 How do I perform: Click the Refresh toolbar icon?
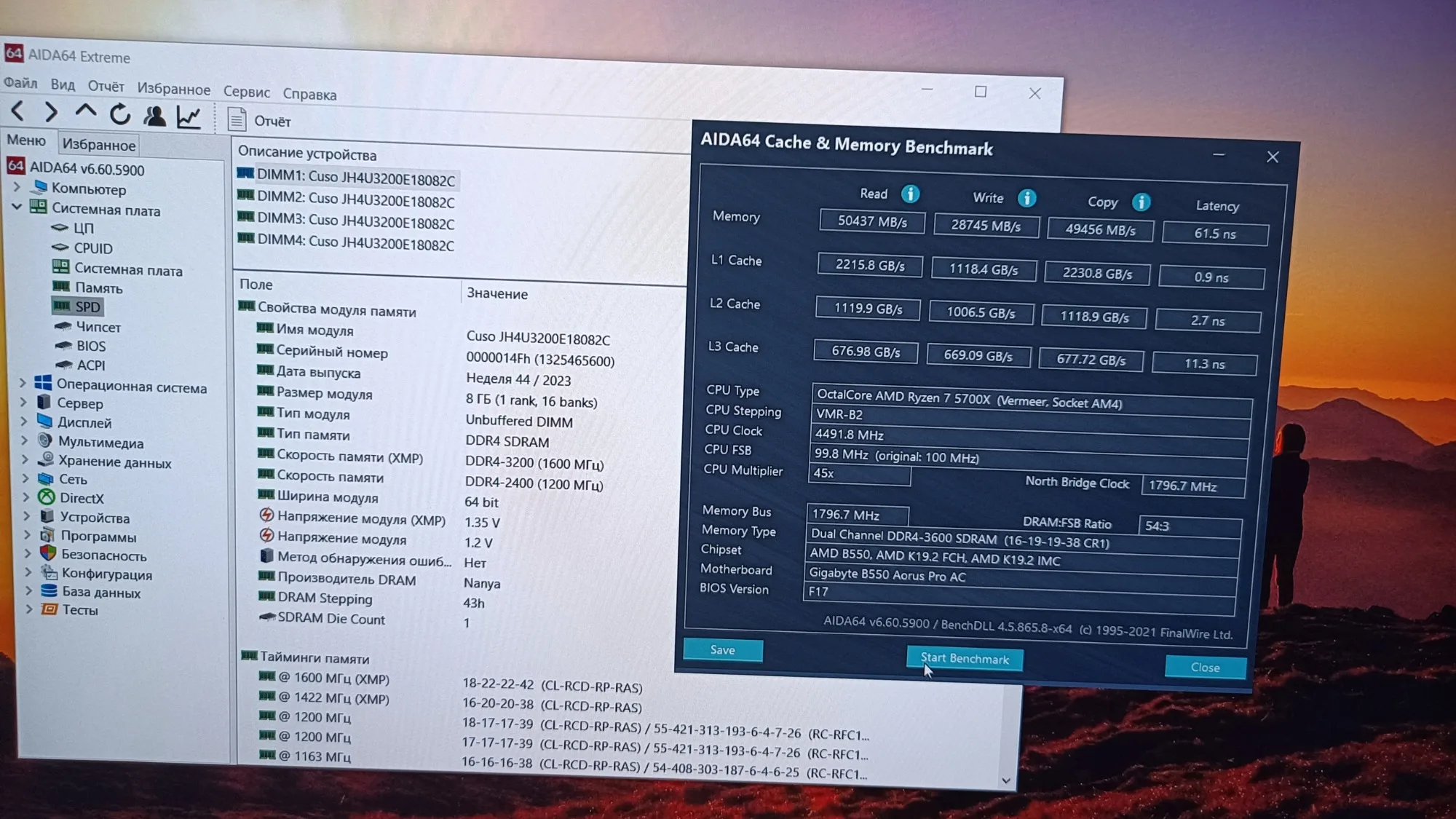coord(120,114)
